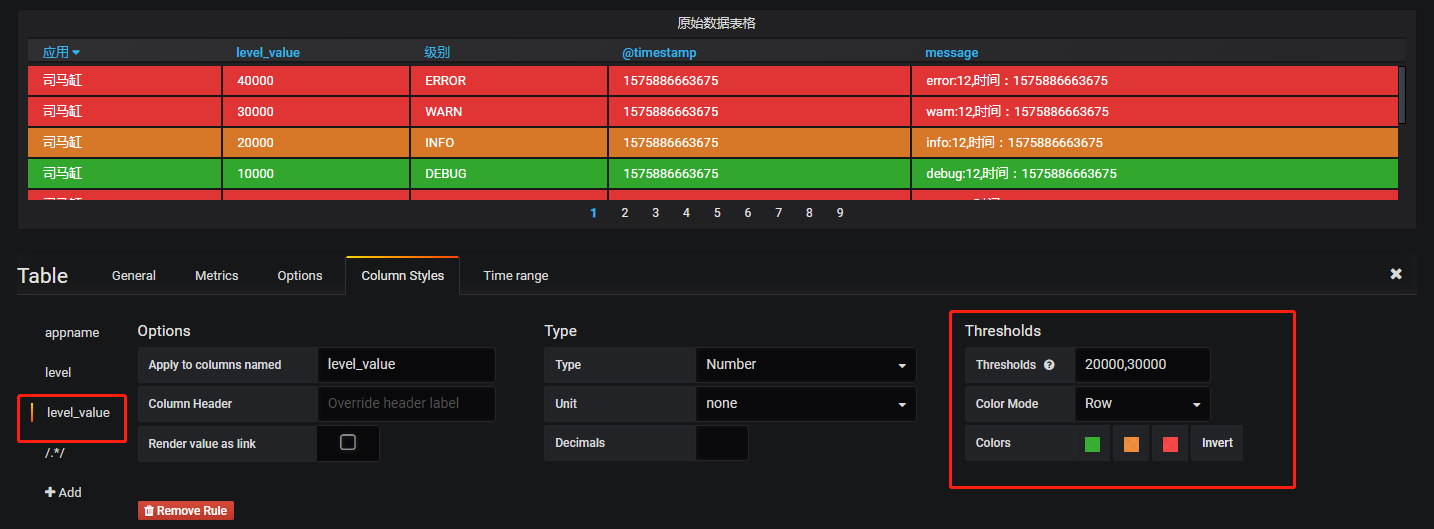Viewport: 1434px width, 529px height.
Task: Toggle the Render value as link checkbox
Action: 348,442
